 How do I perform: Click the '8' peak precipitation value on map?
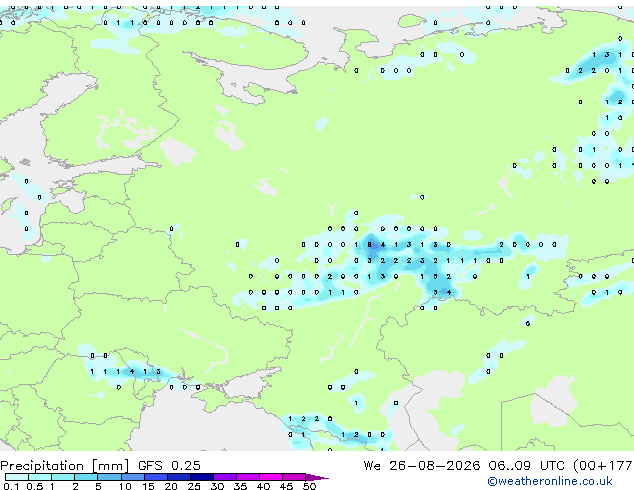(369, 245)
